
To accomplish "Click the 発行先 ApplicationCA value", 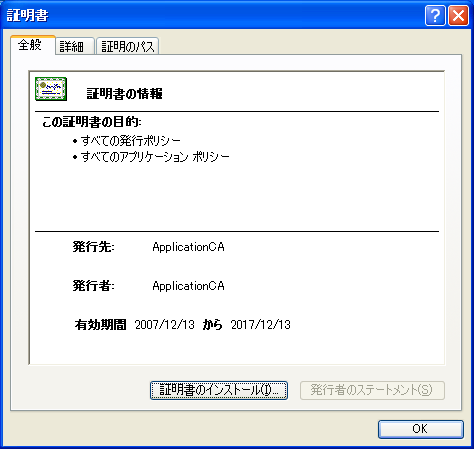I will 188,247.
